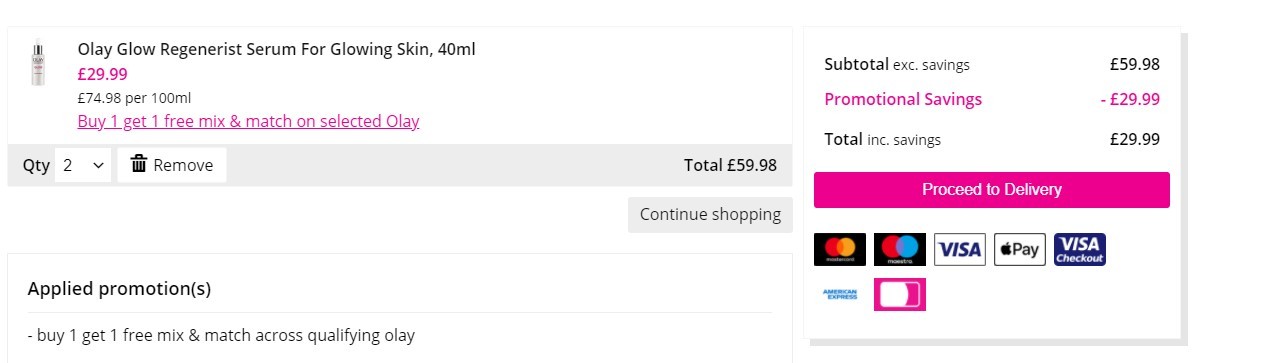Click the Visa Checkout icon
This screenshot has height=363, width=1278.
tap(1080, 250)
